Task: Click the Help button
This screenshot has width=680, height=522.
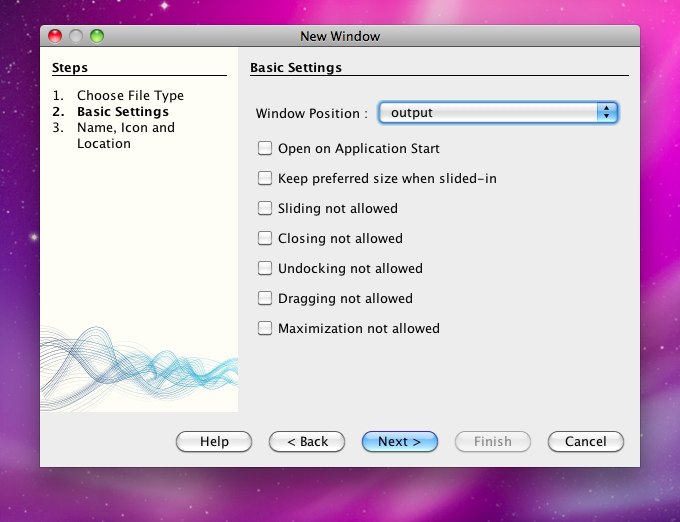Action: [x=214, y=441]
